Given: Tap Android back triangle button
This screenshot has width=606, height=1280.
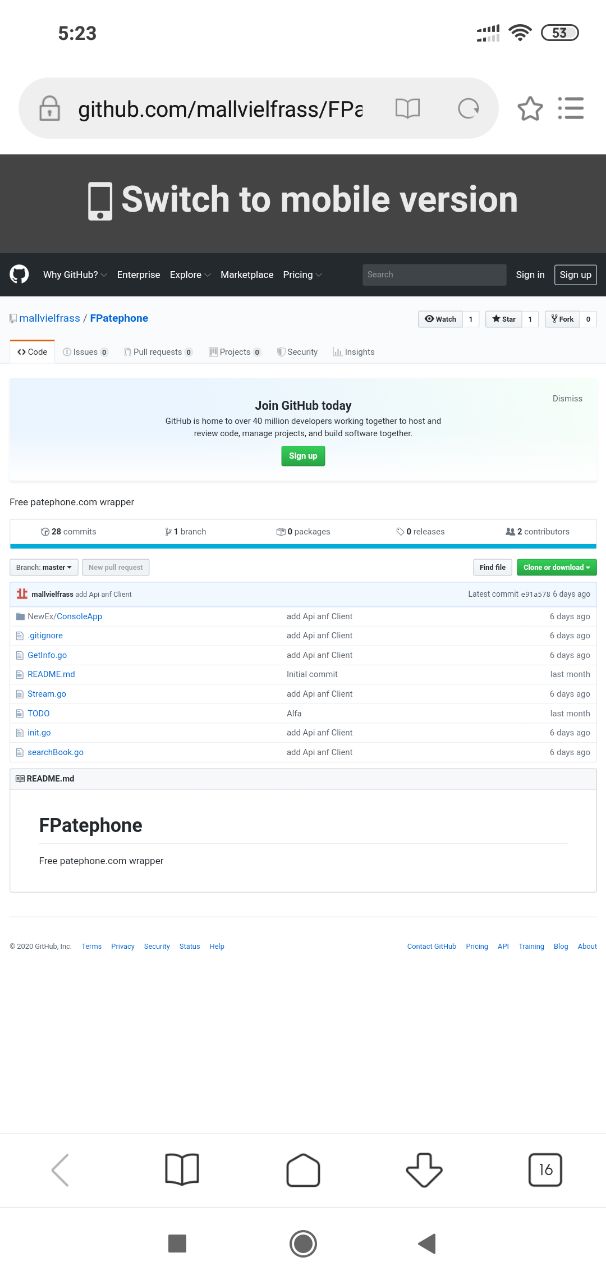Looking at the screenshot, I should point(427,1243).
